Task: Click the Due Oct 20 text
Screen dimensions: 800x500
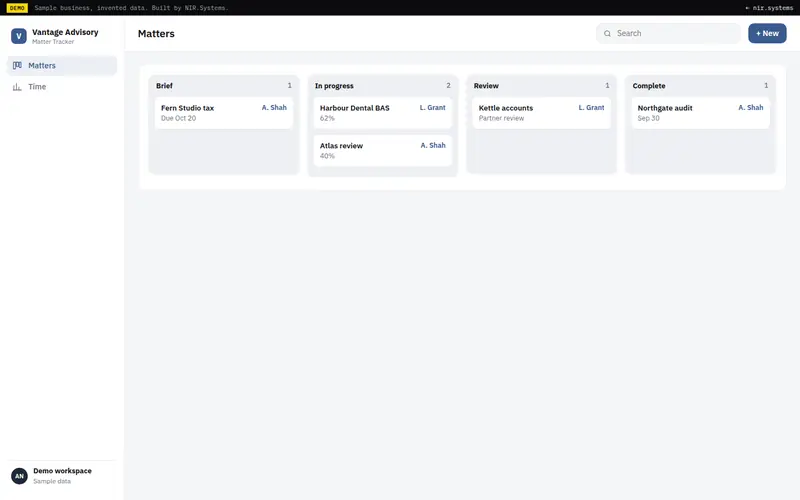Action: pos(179,118)
